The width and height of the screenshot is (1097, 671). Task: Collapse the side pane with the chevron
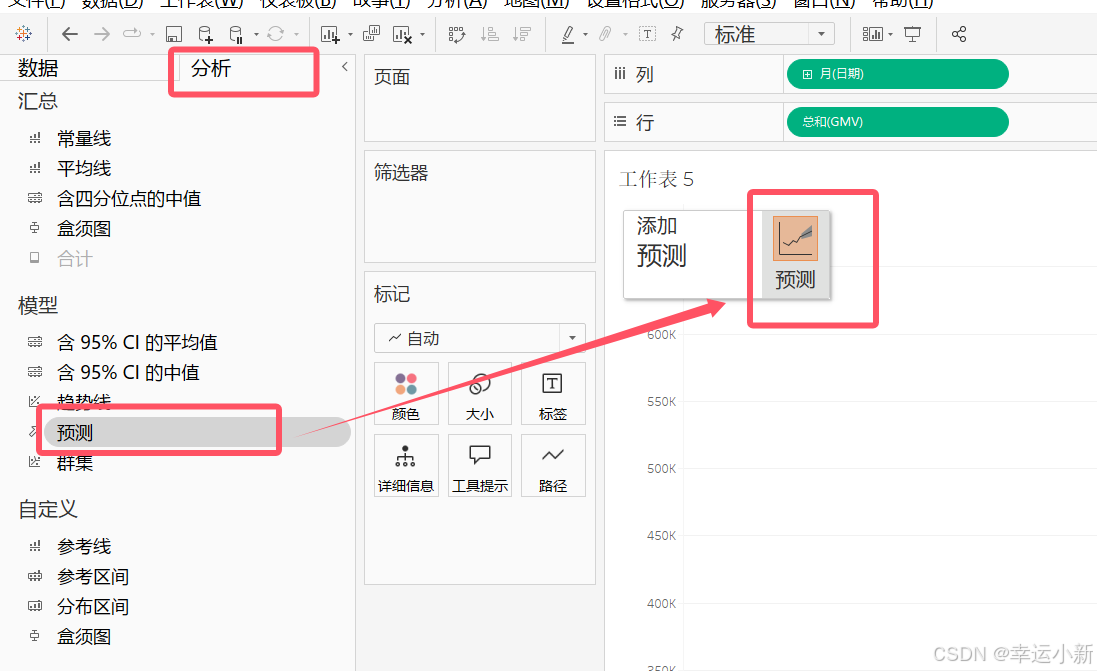point(345,66)
